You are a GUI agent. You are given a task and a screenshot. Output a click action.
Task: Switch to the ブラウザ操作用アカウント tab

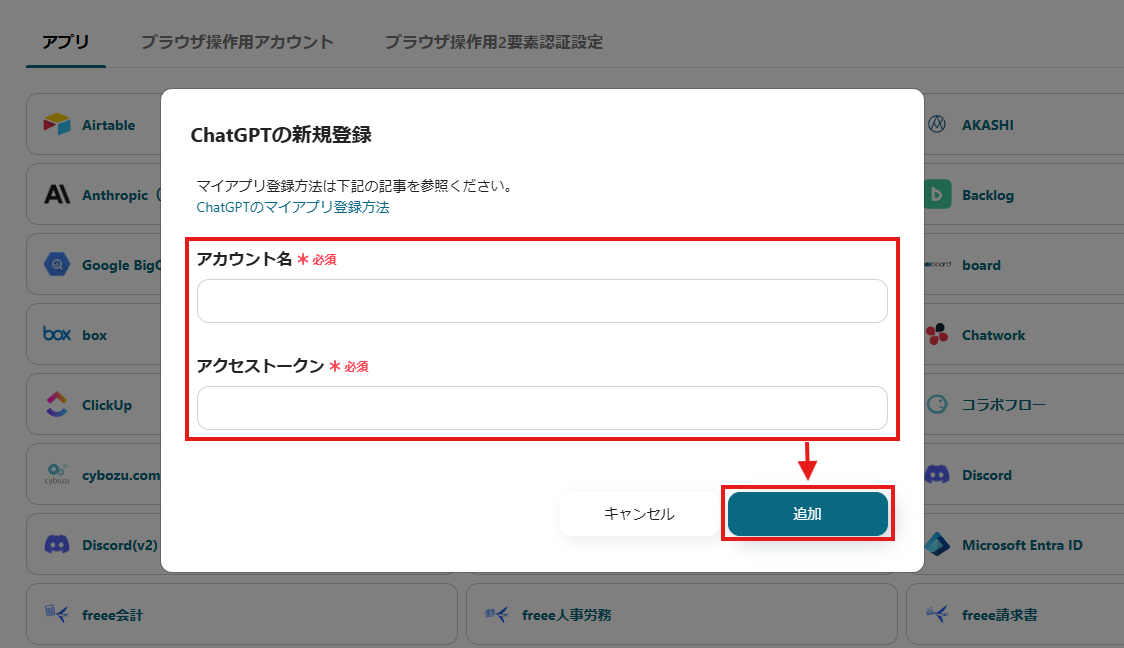[238, 42]
